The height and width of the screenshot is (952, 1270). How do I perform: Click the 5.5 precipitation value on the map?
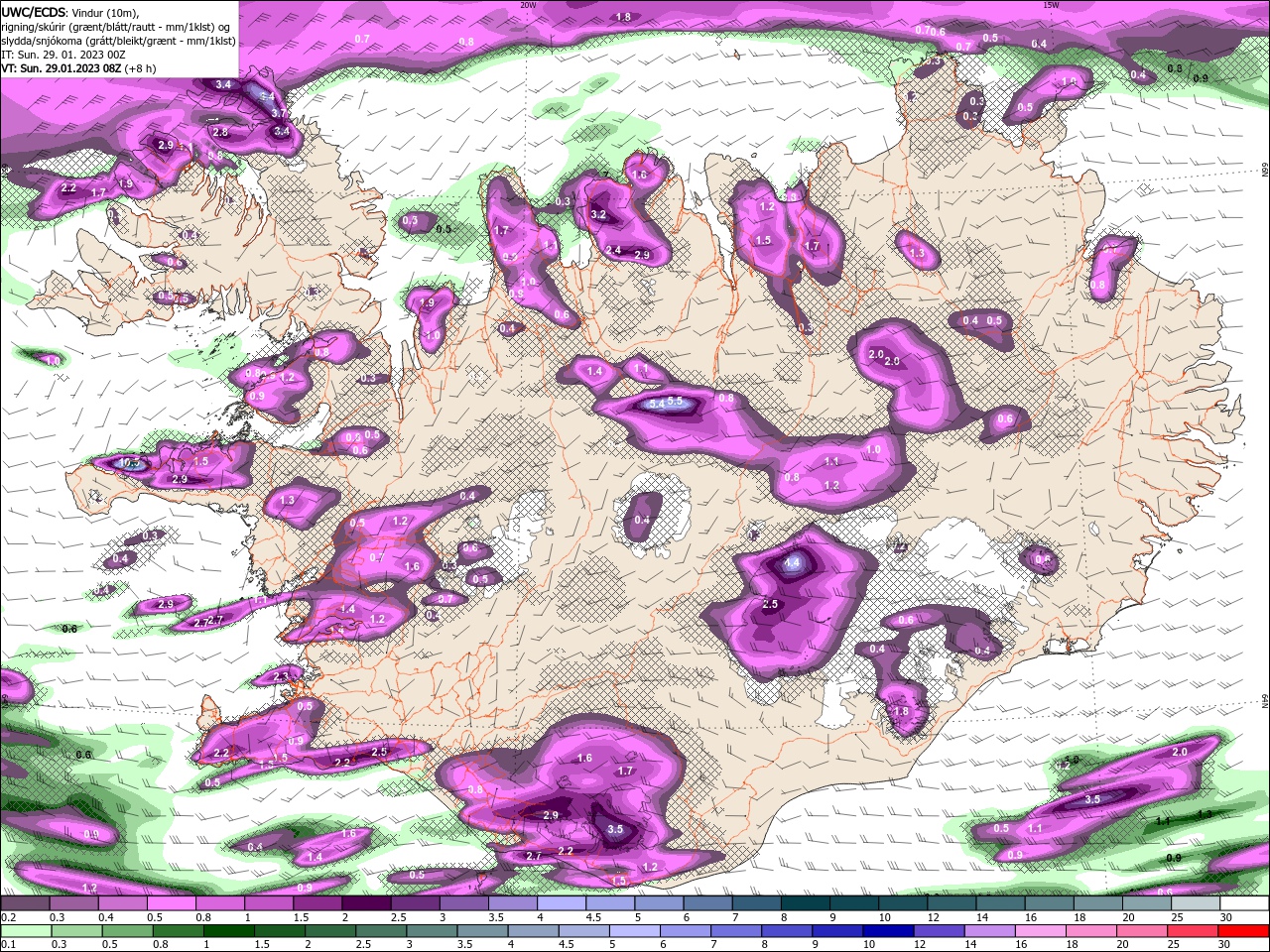pos(675,402)
